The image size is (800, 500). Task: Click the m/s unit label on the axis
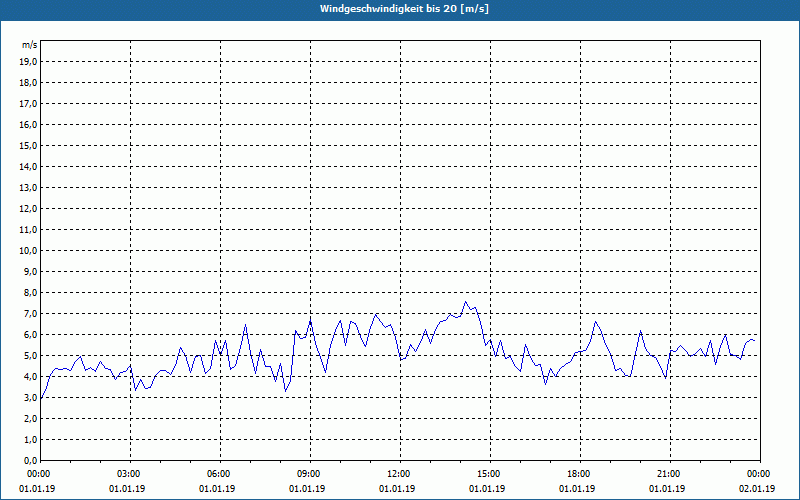pos(30,45)
